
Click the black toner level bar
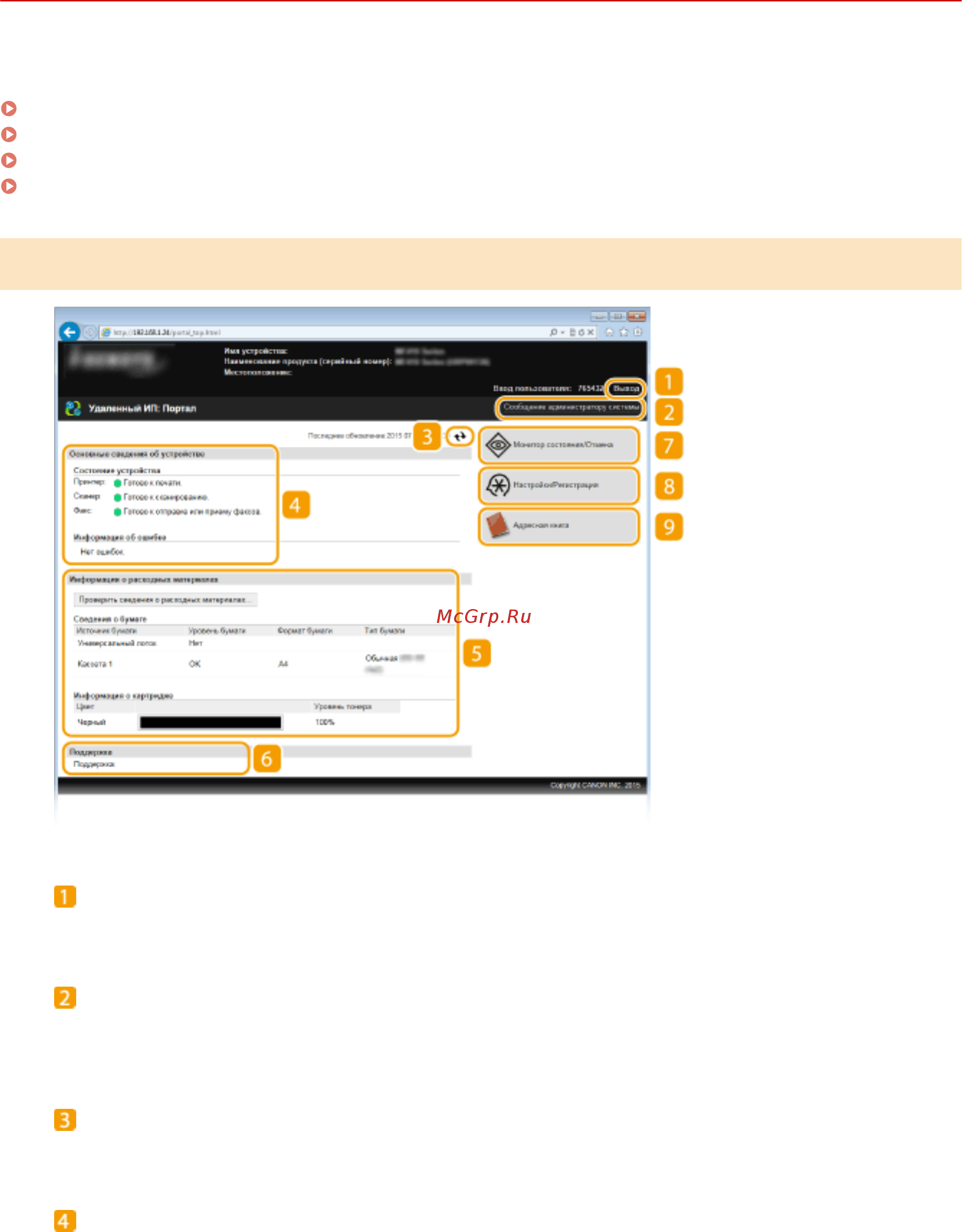[x=210, y=723]
